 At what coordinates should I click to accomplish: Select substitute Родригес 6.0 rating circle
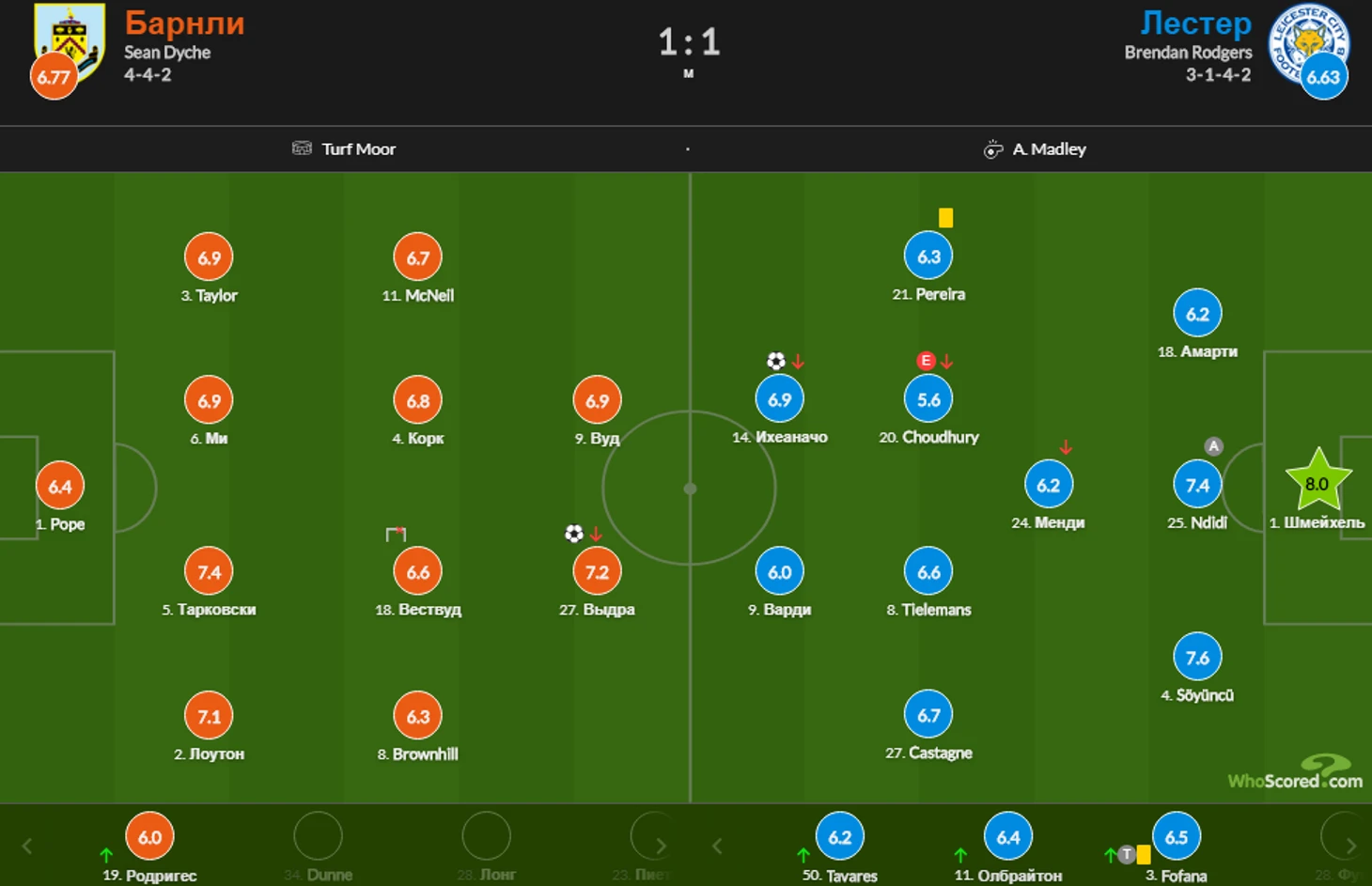[149, 836]
